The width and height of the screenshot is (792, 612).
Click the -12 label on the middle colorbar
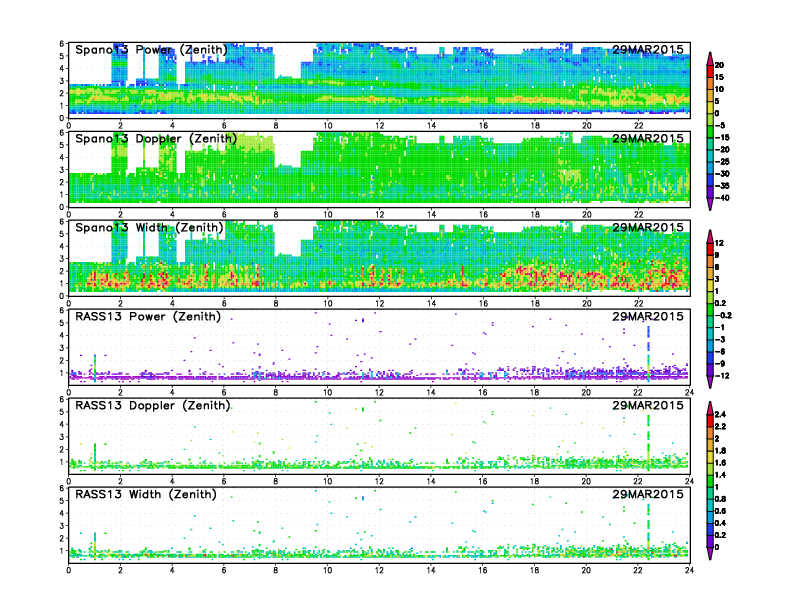(722, 376)
